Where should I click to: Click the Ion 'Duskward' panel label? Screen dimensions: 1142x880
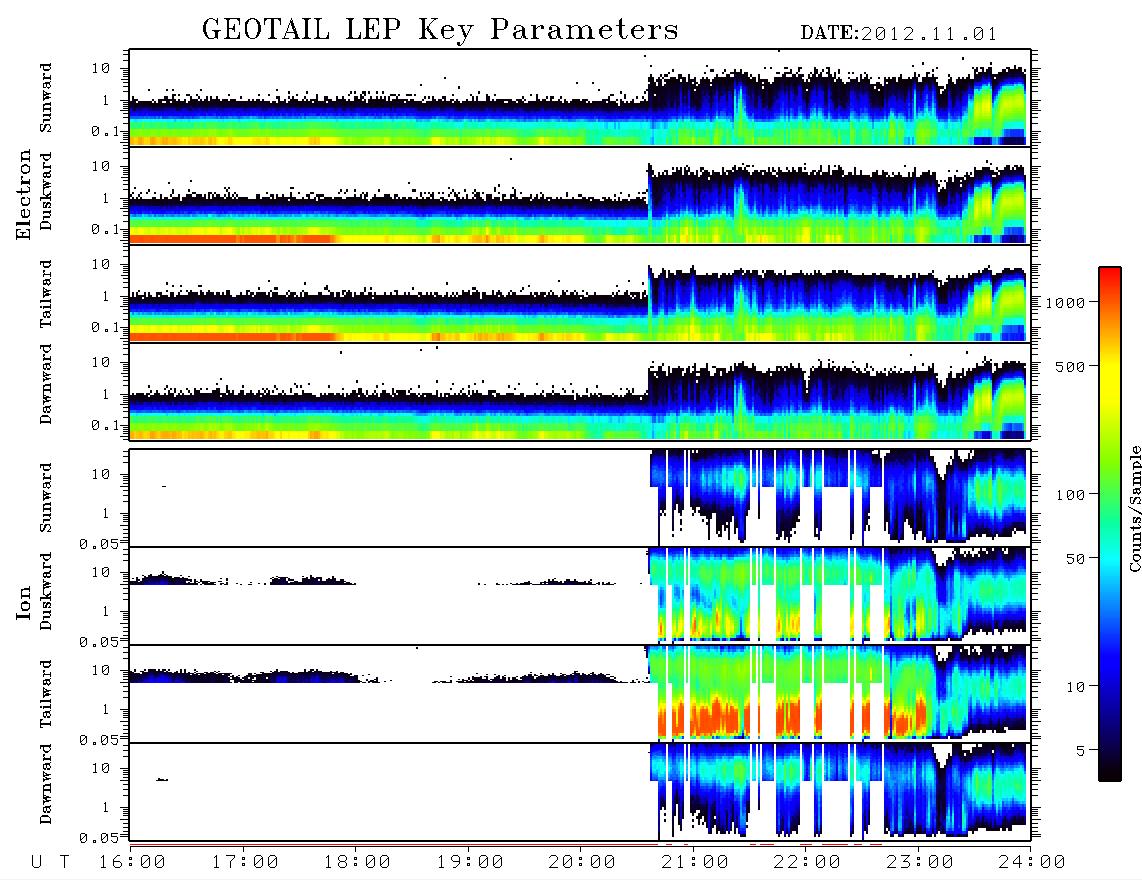(46, 591)
